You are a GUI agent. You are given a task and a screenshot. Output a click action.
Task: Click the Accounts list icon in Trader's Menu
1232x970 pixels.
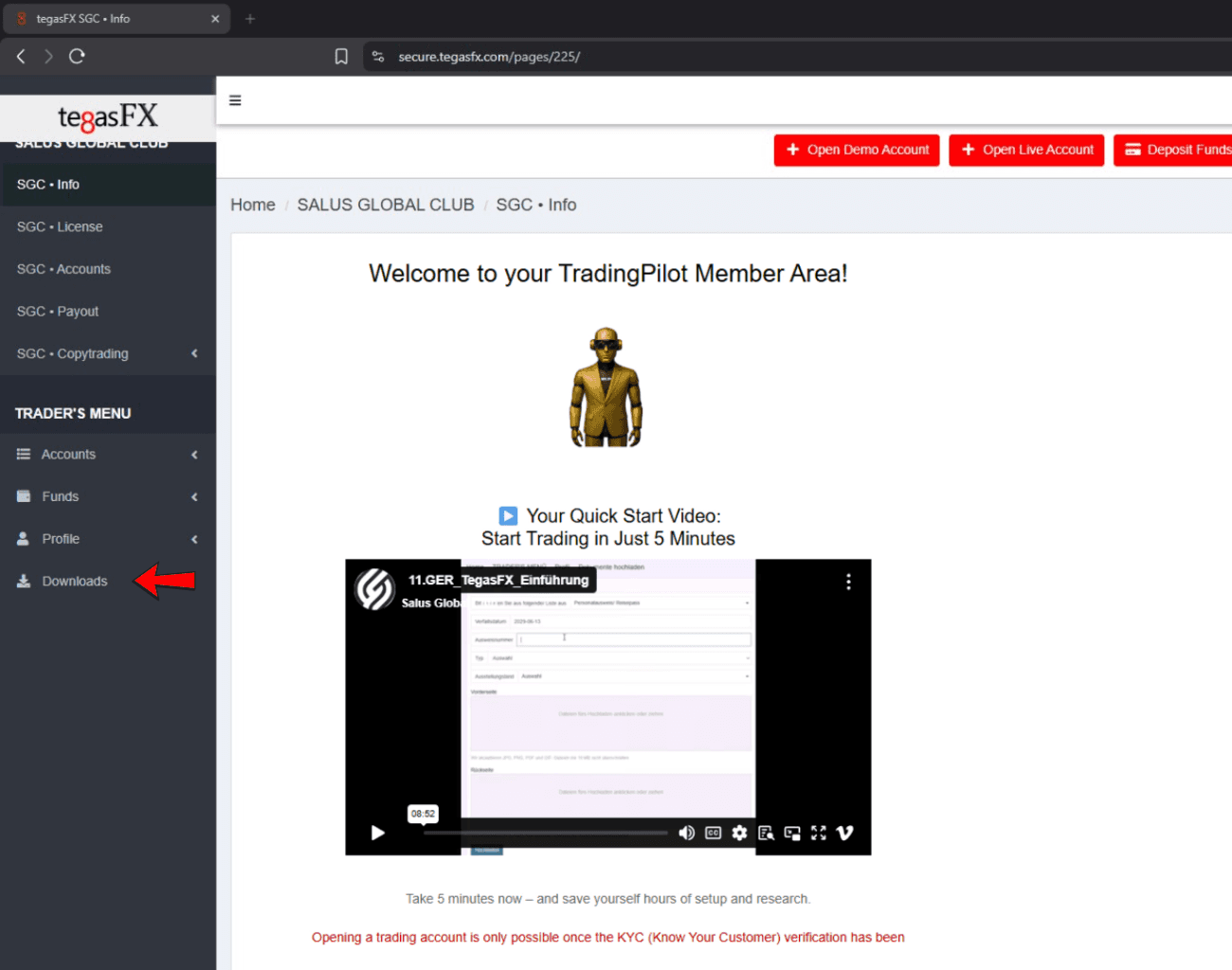point(24,455)
